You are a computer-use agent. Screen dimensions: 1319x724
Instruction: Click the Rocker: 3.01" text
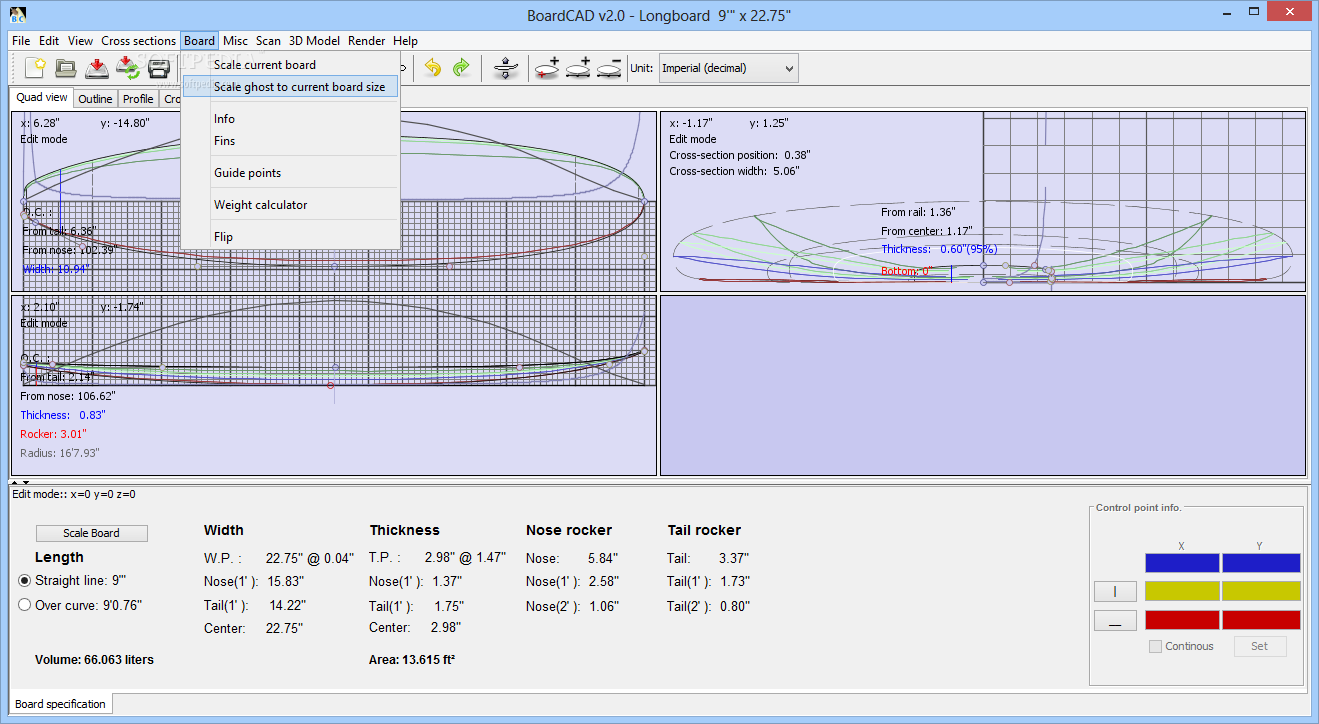pyautogui.click(x=53, y=434)
